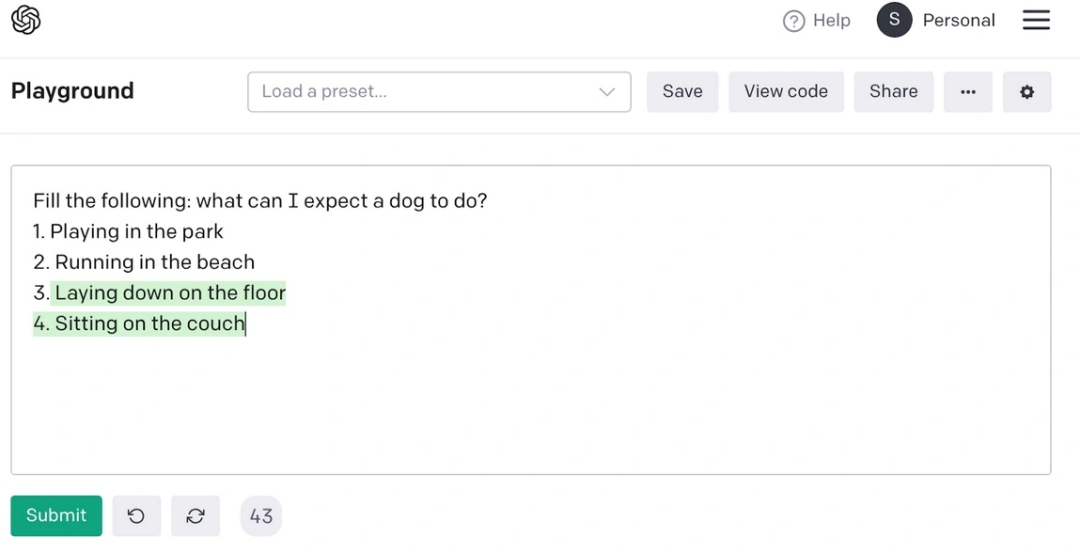Viewport: 1080px width, 552px height.
Task: Click the Playground page title
Action: click(72, 91)
